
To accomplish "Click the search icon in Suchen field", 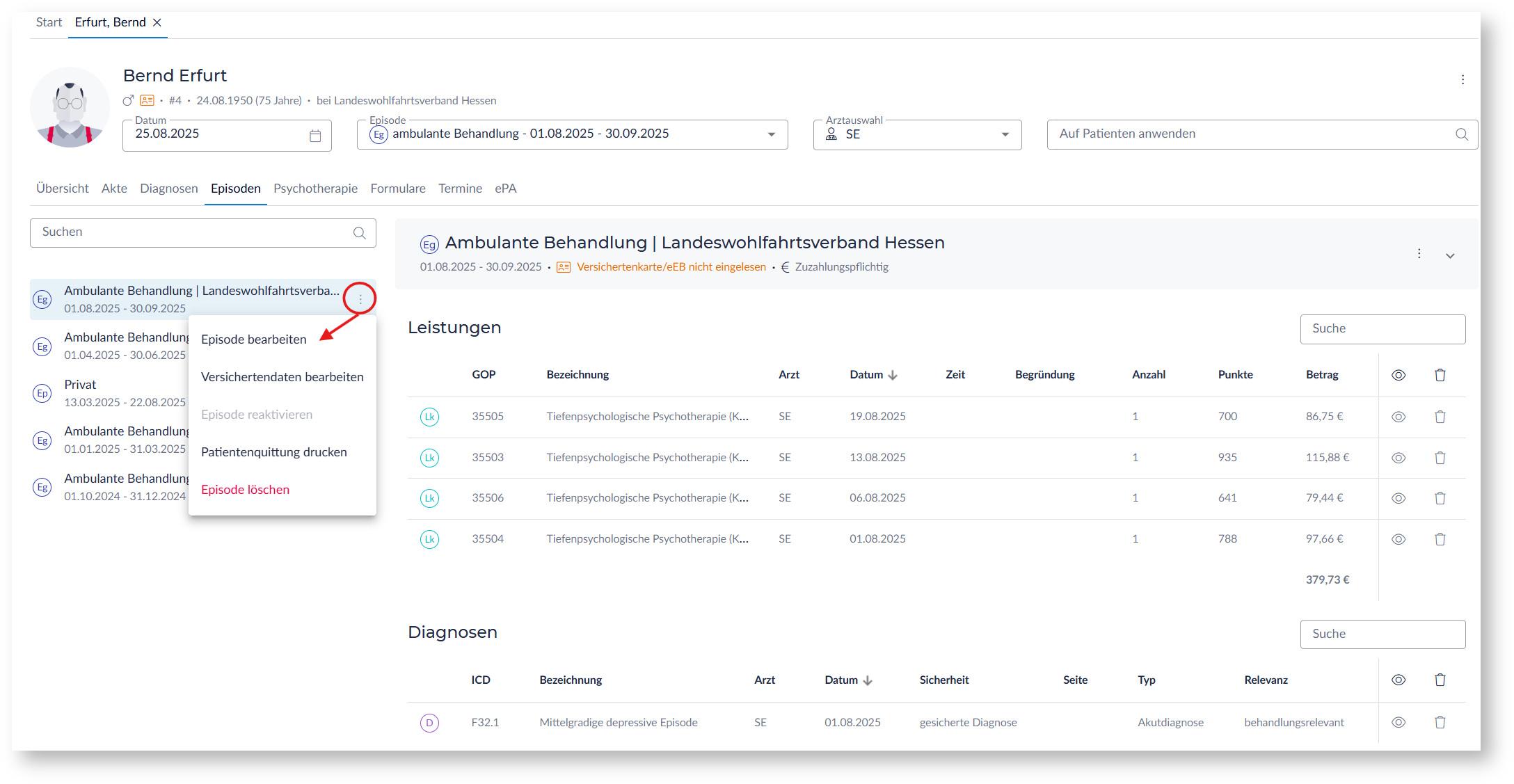I will pyautogui.click(x=359, y=233).
